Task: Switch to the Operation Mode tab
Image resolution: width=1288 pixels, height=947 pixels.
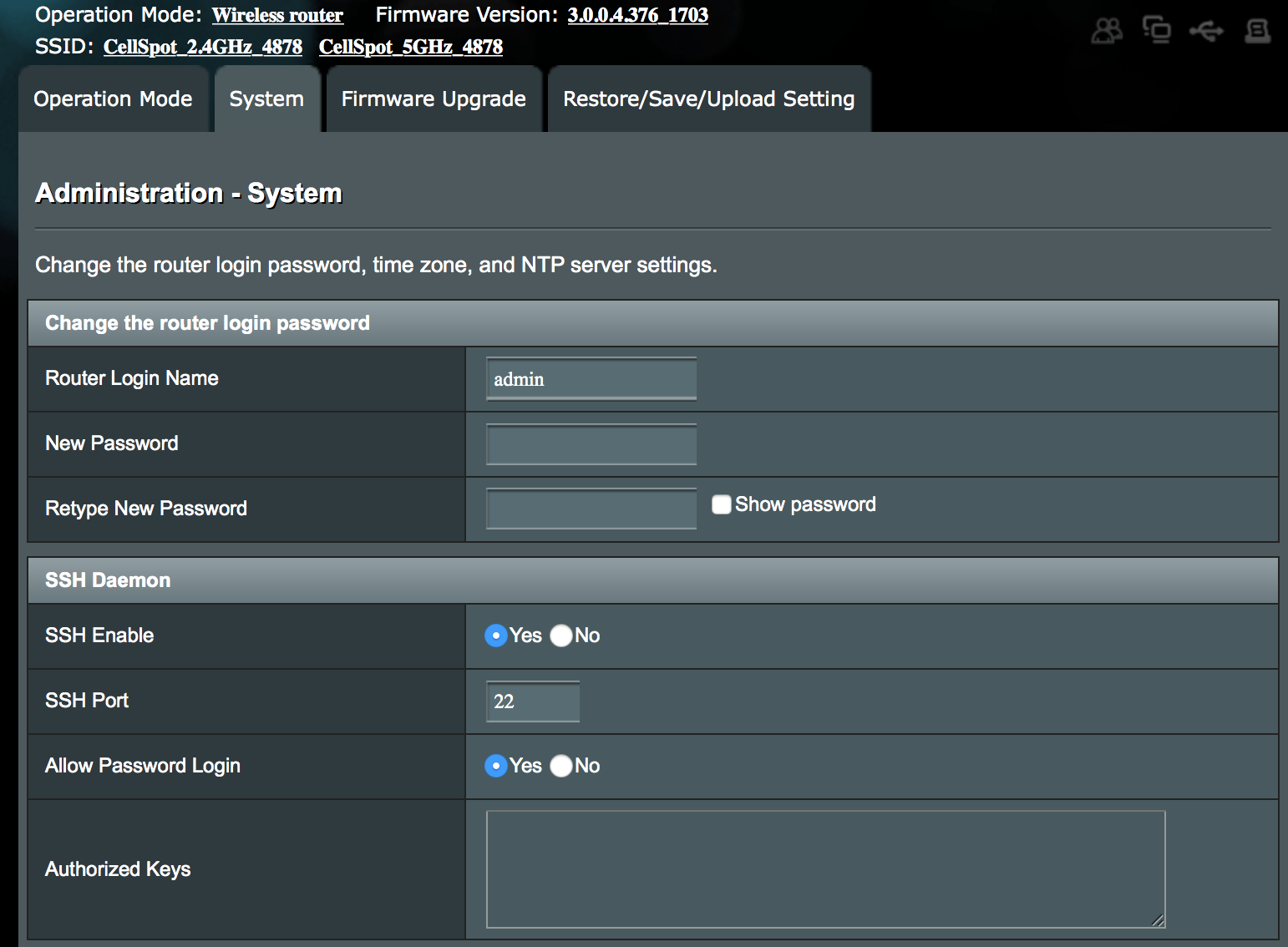Action: coord(113,99)
